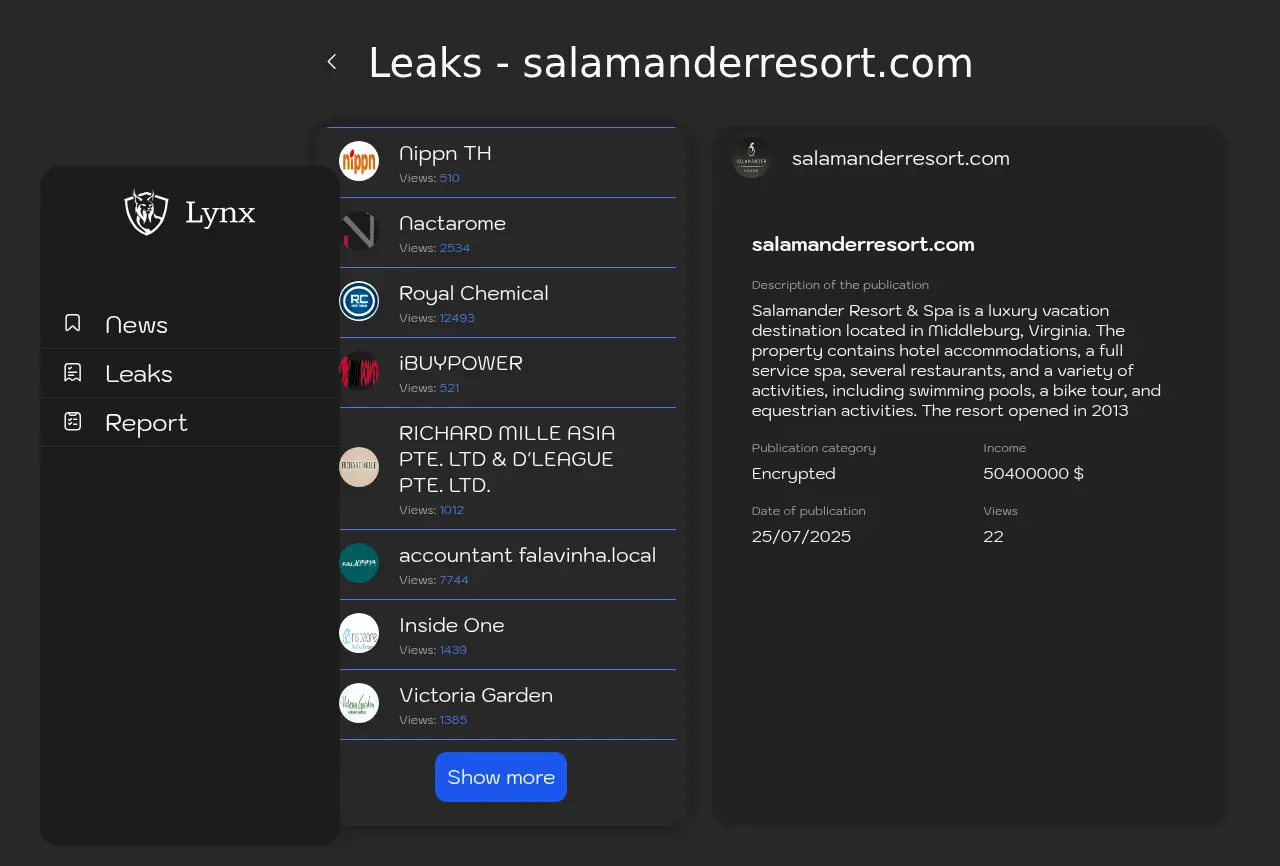
Task: Click the Report checklist icon
Action: tap(73, 421)
